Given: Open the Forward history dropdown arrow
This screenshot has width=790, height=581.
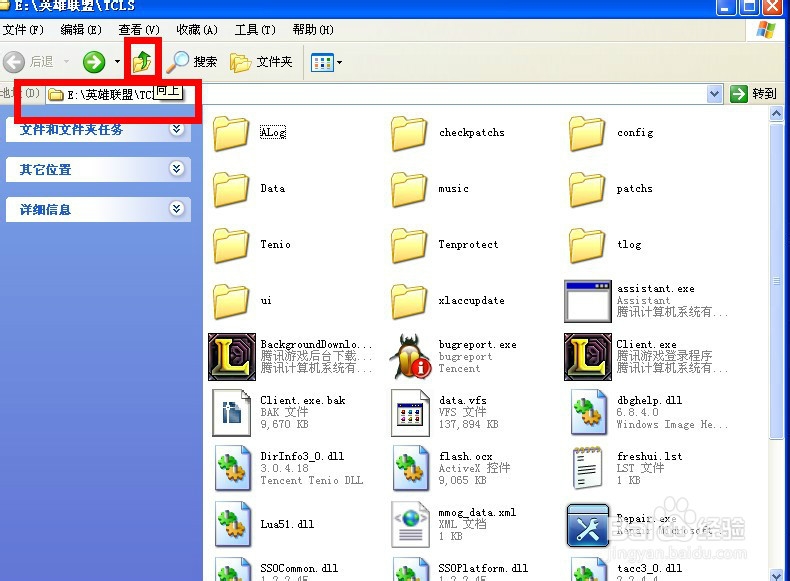Looking at the screenshot, I should (x=117, y=62).
